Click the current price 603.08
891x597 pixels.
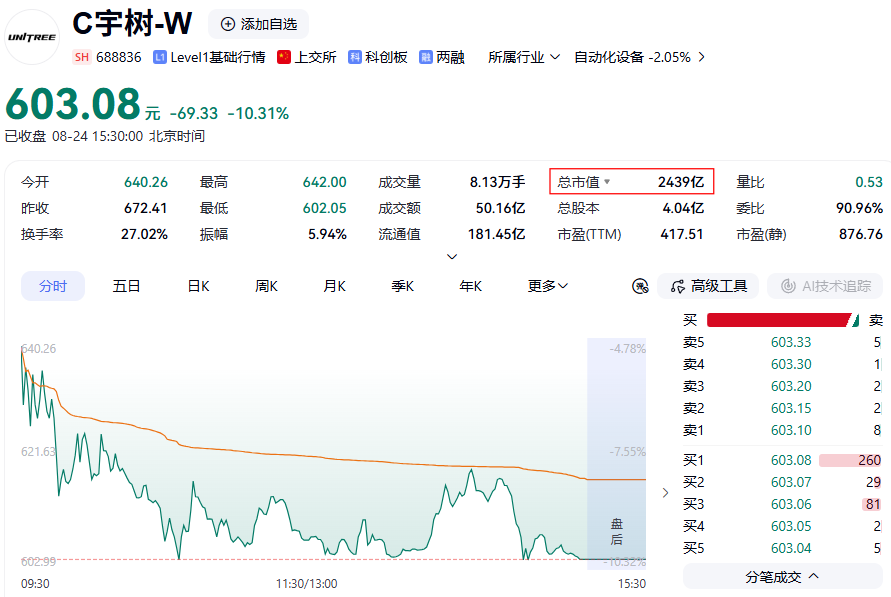(x=73, y=104)
